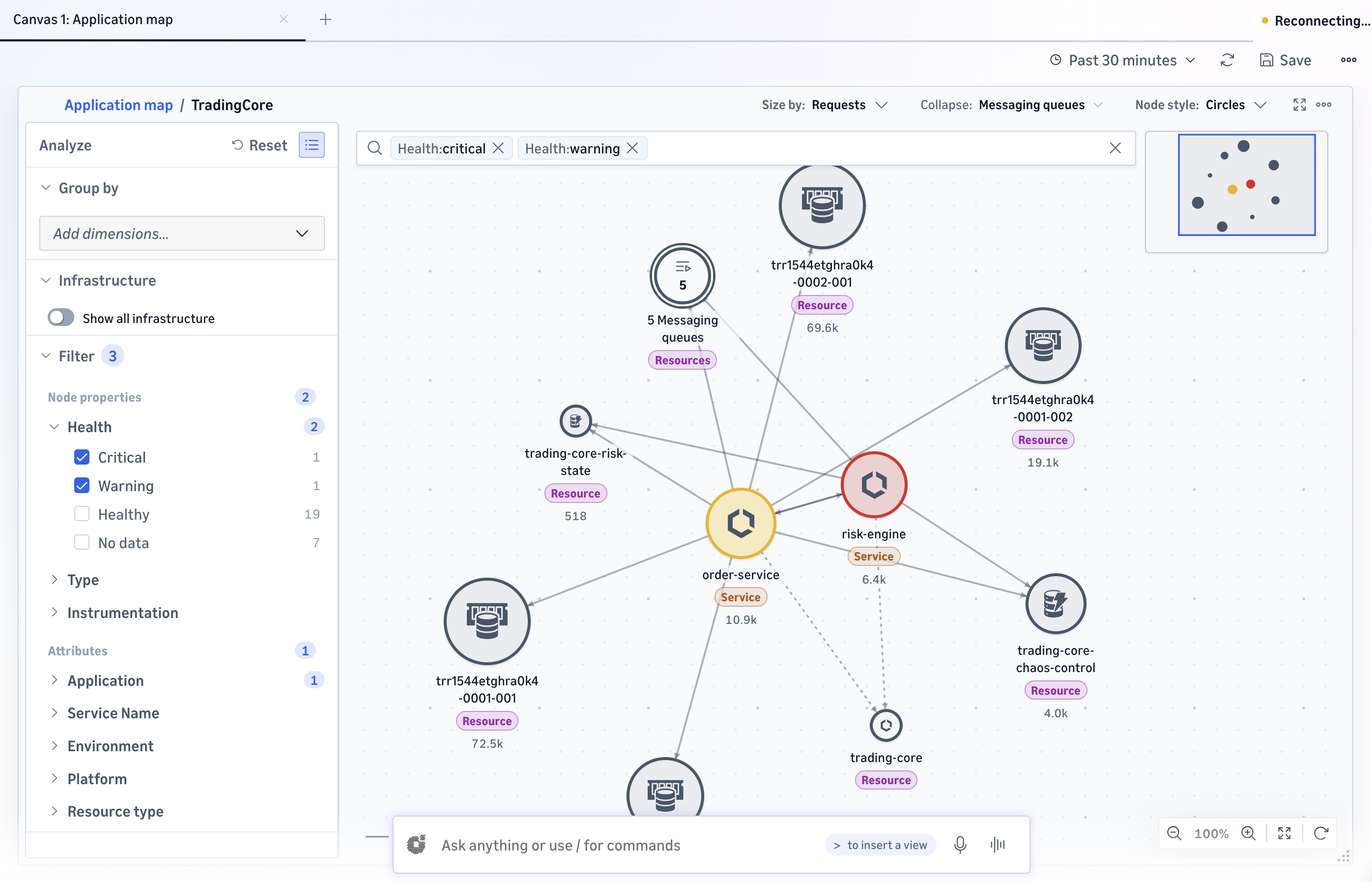This screenshot has height=882, width=1372.
Task: Reset map layout with circular arrow
Action: pos(1321,833)
